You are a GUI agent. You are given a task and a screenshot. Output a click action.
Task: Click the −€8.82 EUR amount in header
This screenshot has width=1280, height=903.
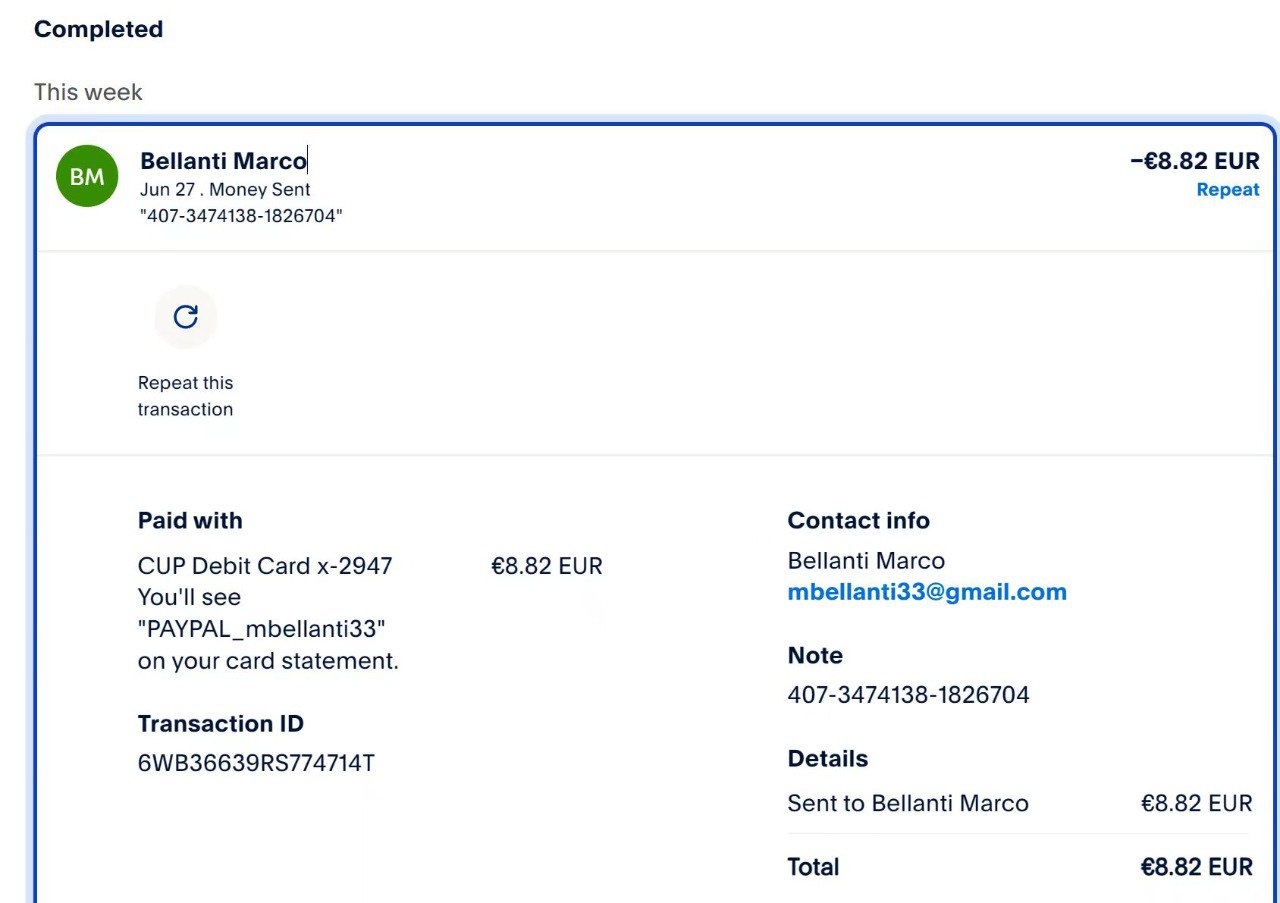[1194, 161]
